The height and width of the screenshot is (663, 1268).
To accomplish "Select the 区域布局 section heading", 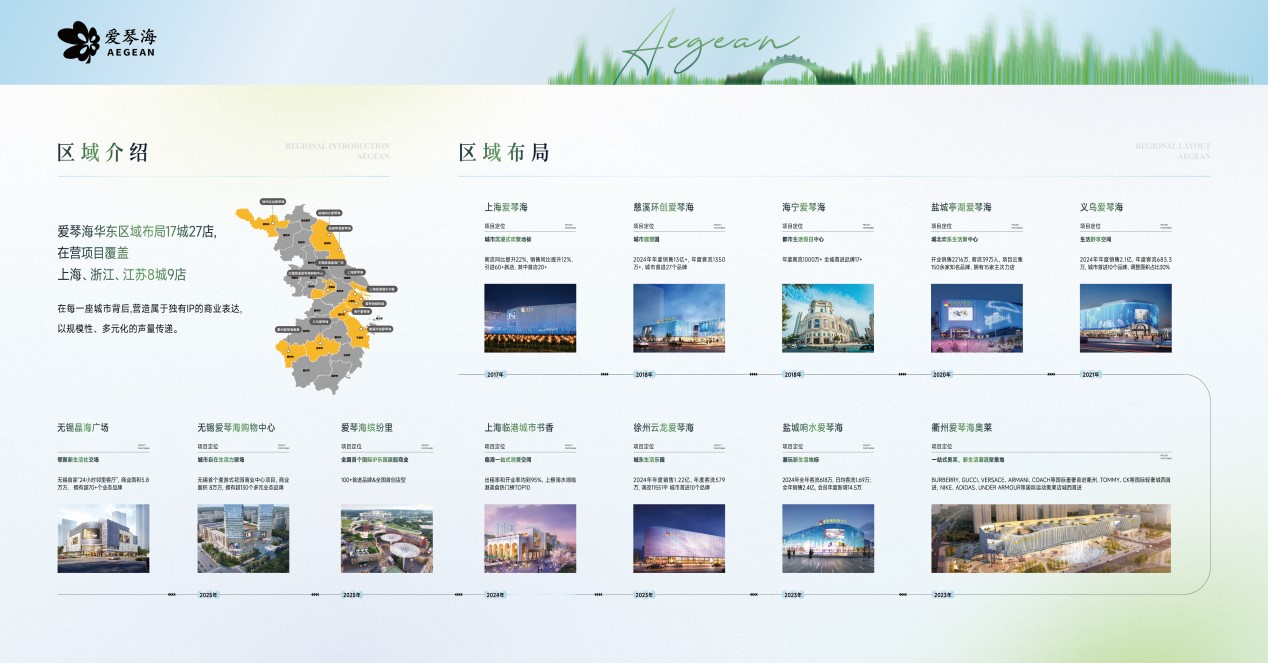I will point(504,152).
